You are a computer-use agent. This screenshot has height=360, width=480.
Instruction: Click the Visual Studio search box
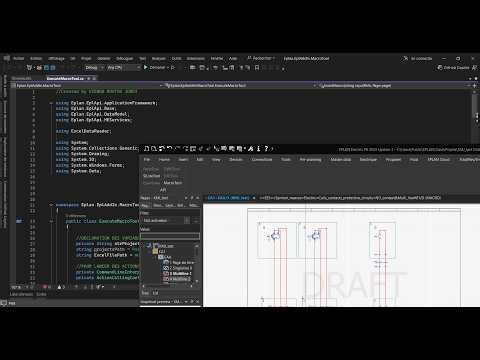click(x=262, y=58)
